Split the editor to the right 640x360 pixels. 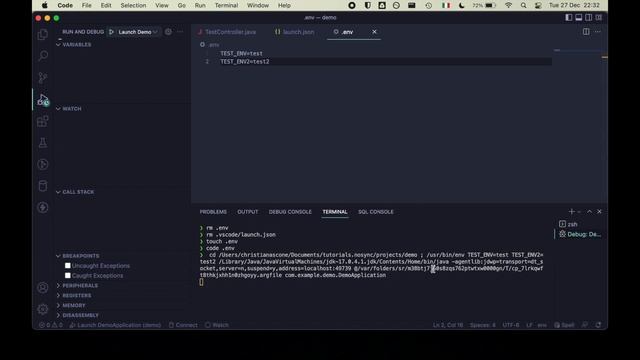586,31
